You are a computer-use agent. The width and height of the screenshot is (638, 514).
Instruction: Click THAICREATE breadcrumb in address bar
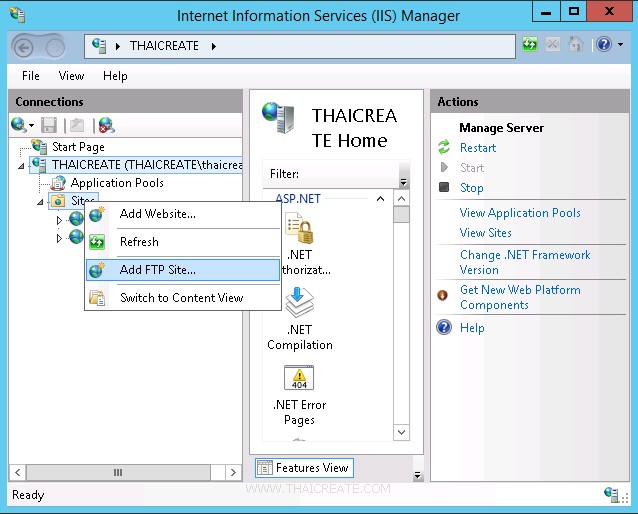click(164, 46)
